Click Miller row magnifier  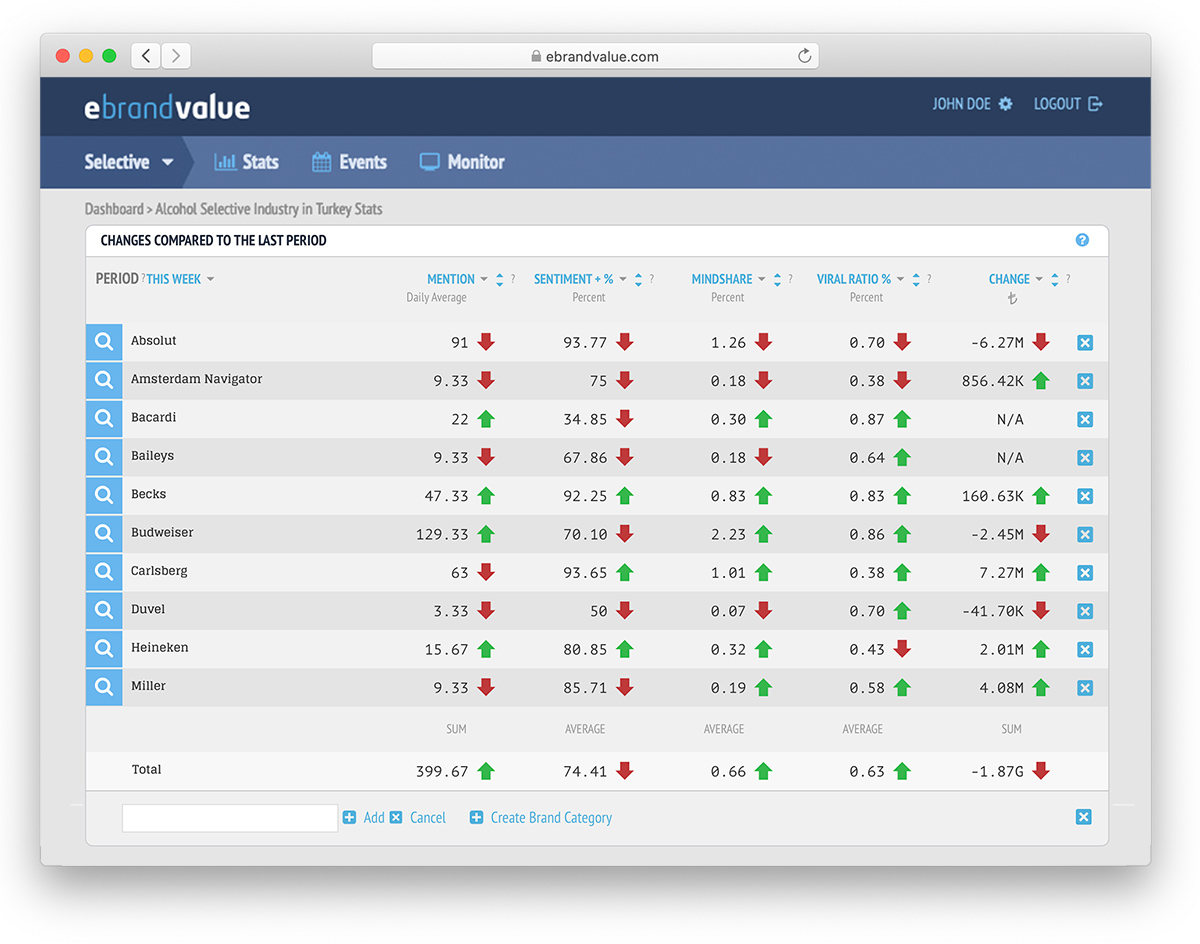tap(104, 687)
